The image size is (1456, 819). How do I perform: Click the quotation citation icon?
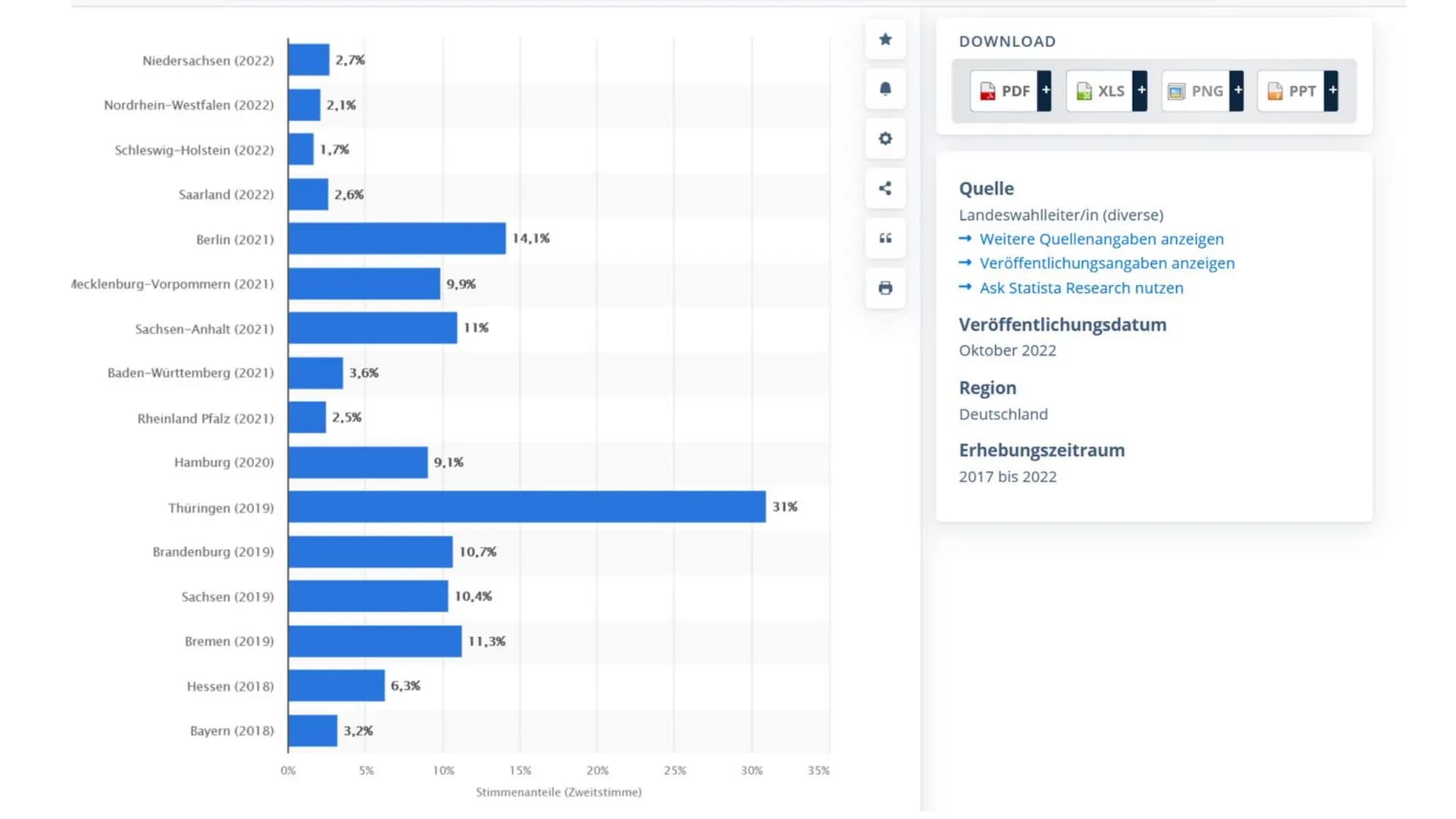885,238
